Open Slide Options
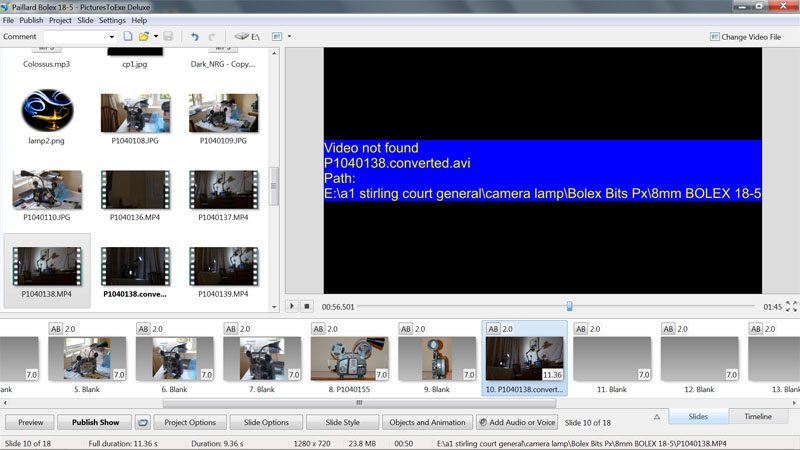The height and width of the screenshot is (450, 800). pyautogui.click(x=266, y=422)
